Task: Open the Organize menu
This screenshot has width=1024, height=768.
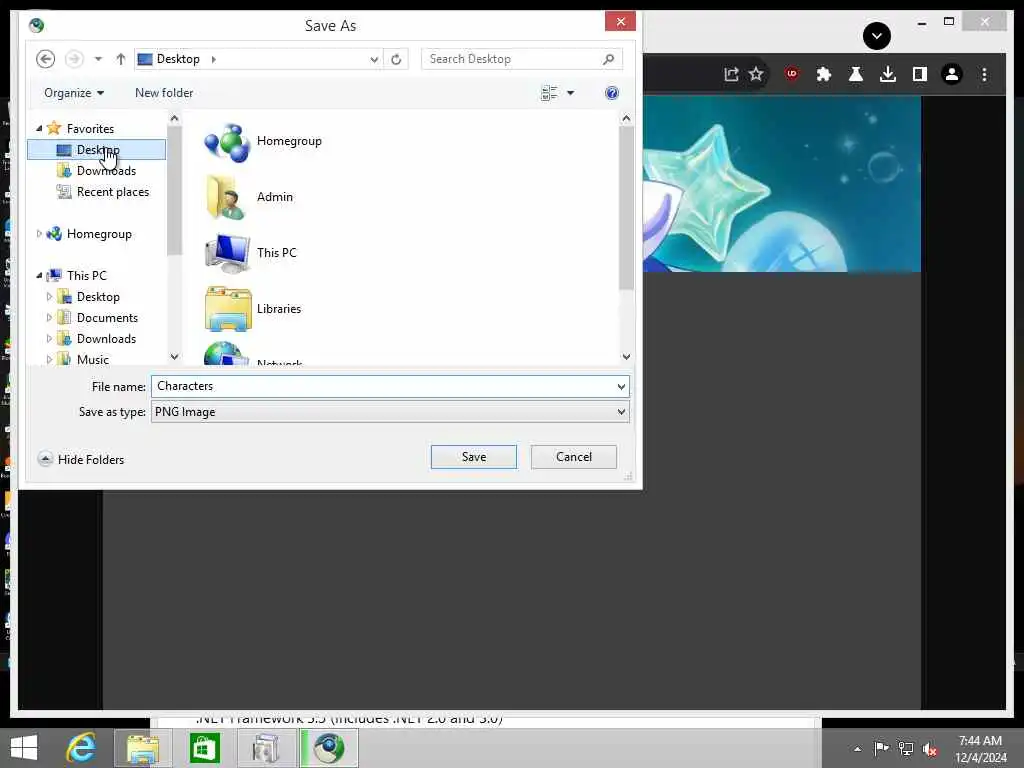Action: (74, 93)
